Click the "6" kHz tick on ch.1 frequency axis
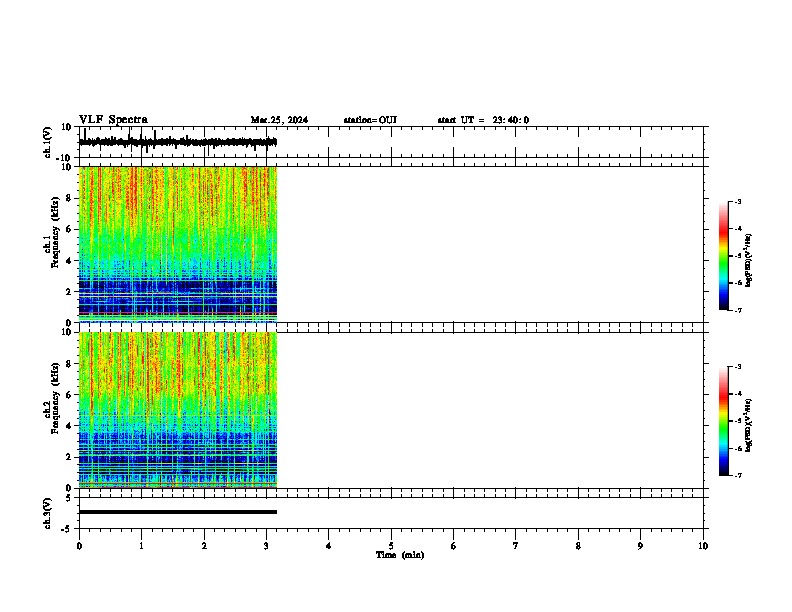The height and width of the screenshot is (612, 792). 69,229
